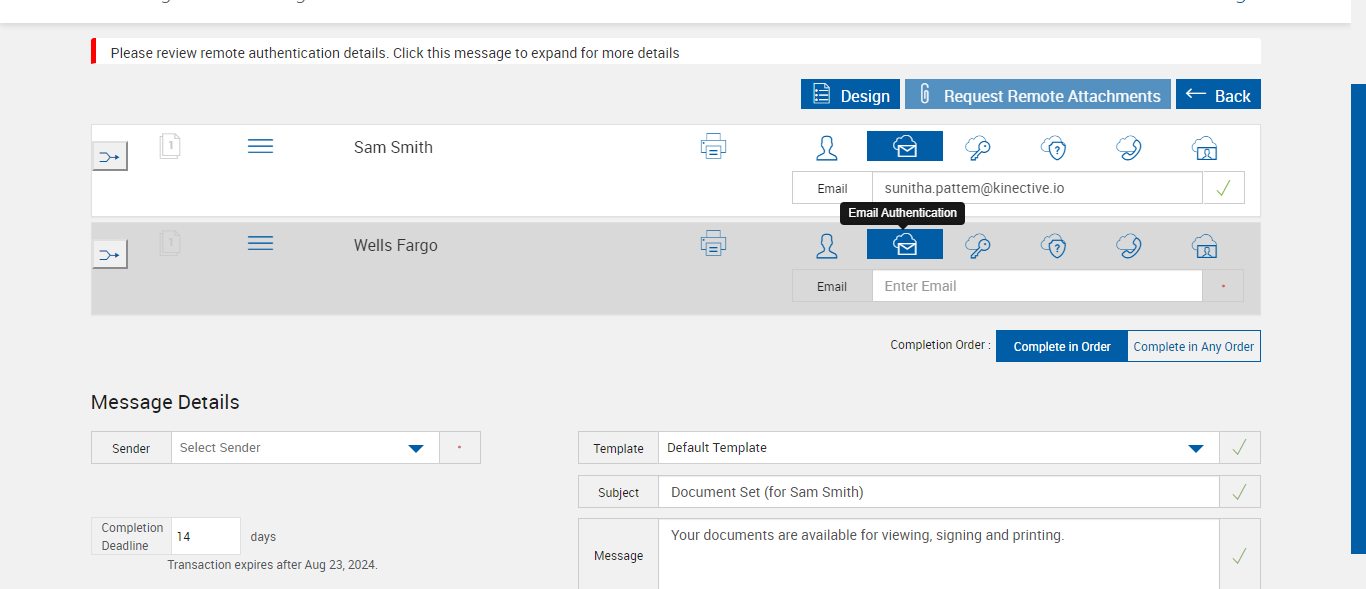This screenshot has width=1366, height=589.
Task: Select Complete in Order option
Action: [1062, 346]
